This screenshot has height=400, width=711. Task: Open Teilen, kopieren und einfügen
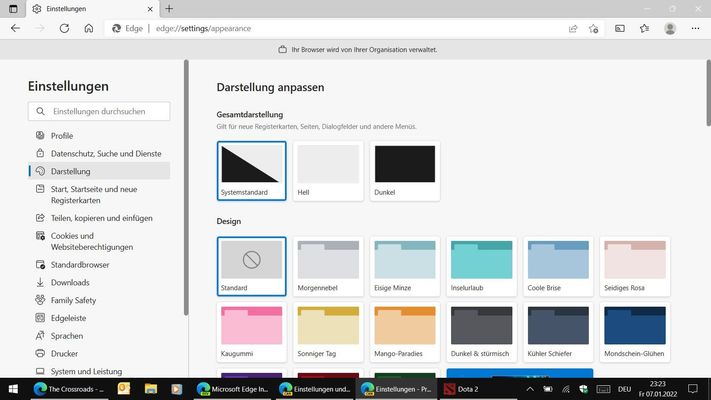click(x=99, y=218)
